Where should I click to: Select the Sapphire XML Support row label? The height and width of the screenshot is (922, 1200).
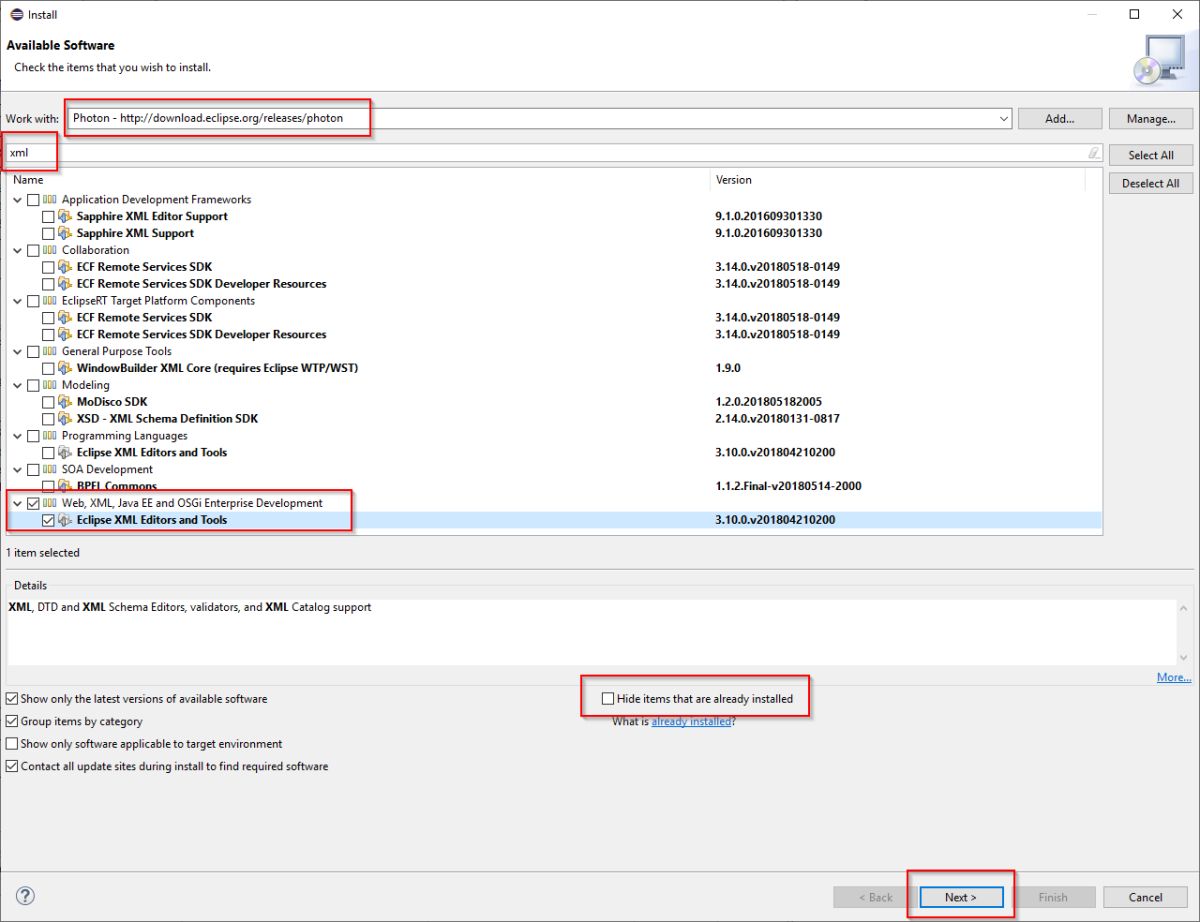click(x=135, y=233)
